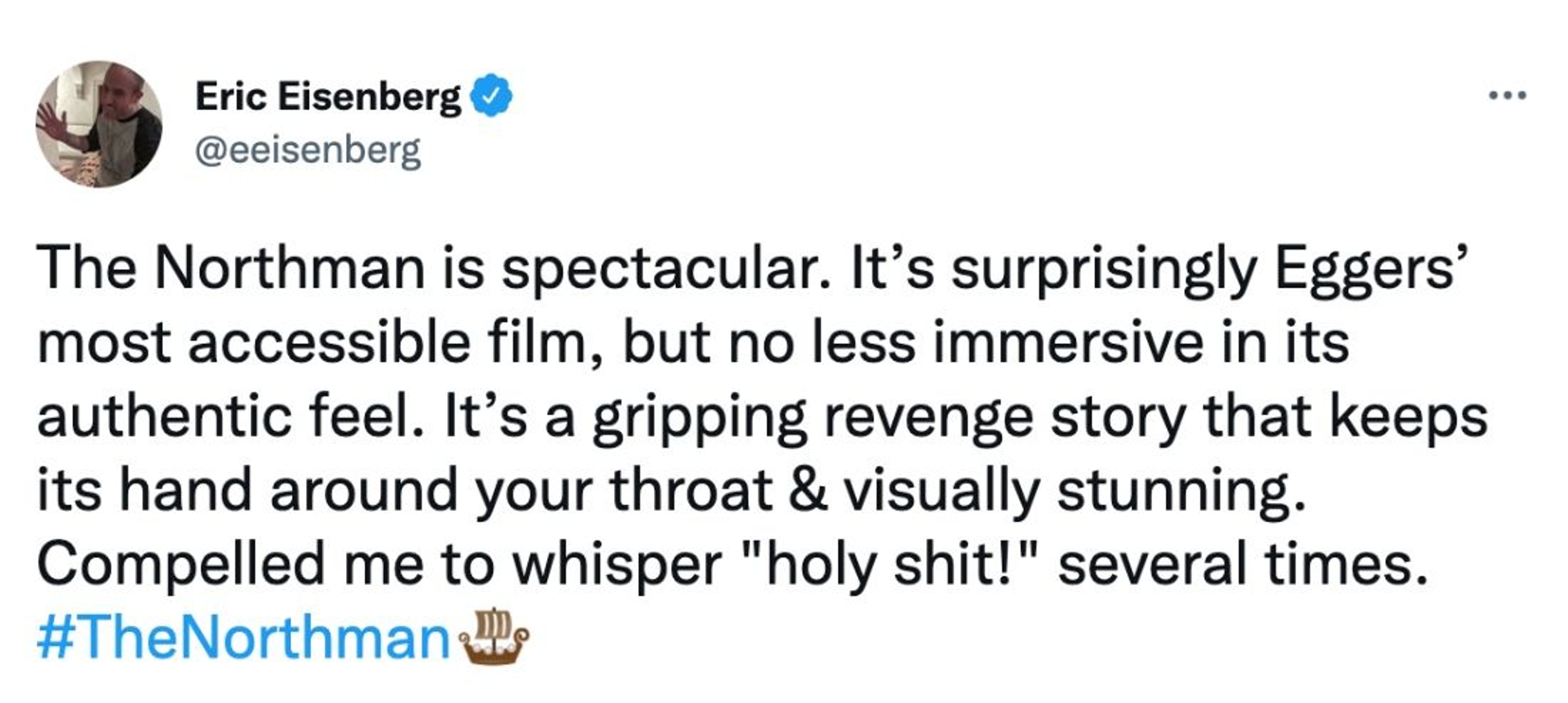Open the Eric Eisenberg display name link
The width and height of the screenshot is (1568, 703).
point(328,96)
